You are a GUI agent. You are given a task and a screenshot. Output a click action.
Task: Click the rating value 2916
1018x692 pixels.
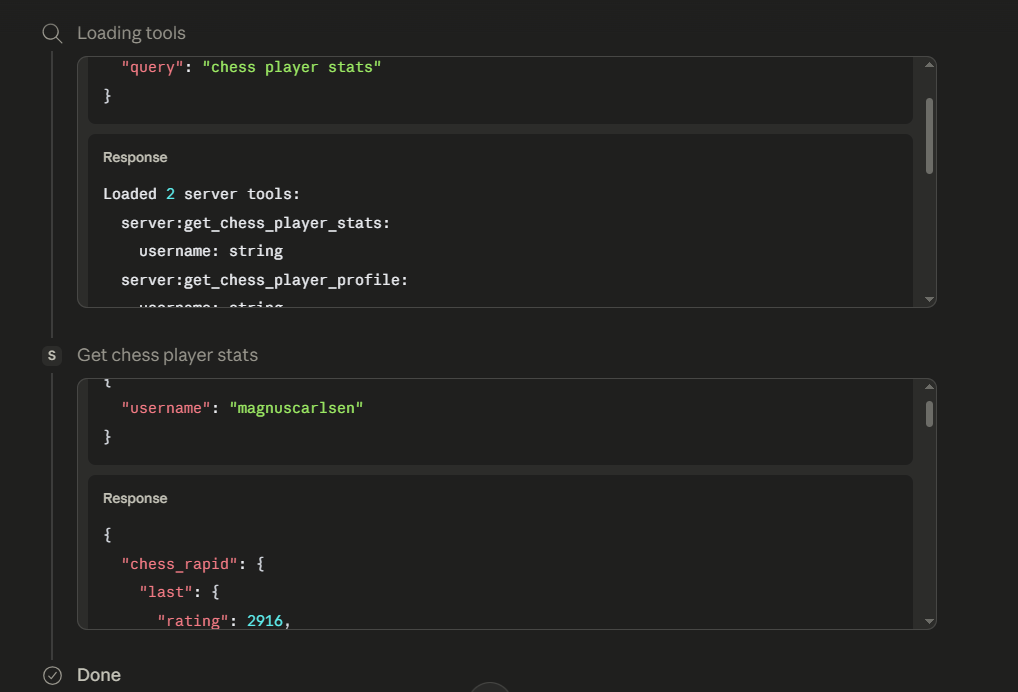265,621
